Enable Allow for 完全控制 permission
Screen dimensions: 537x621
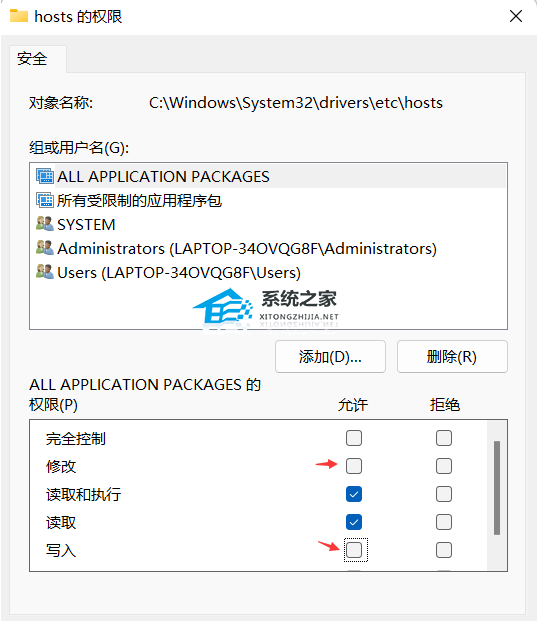pyautogui.click(x=354, y=438)
